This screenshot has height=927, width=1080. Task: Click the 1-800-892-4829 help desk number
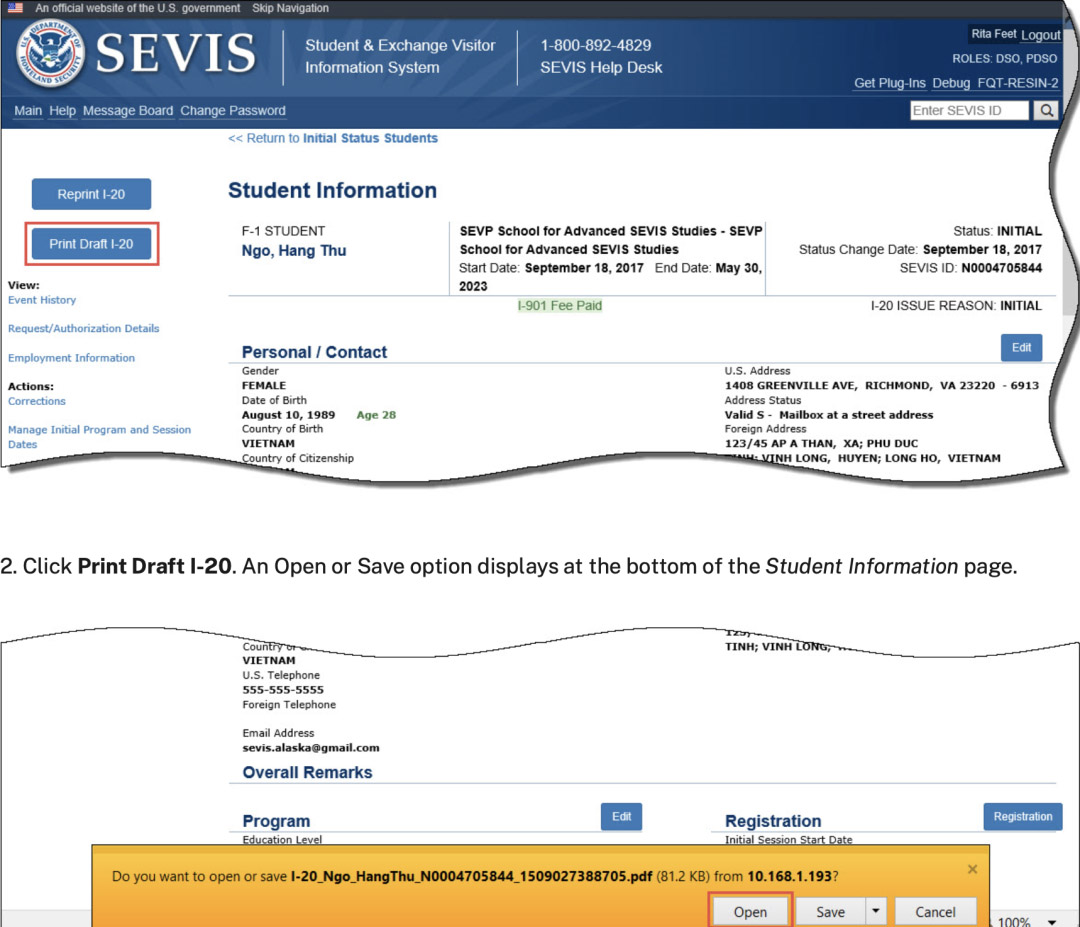(x=595, y=45)
